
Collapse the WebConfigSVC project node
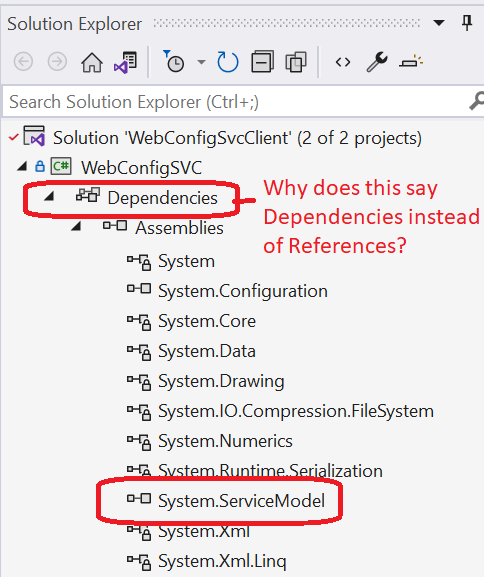[x=22, y=167]
